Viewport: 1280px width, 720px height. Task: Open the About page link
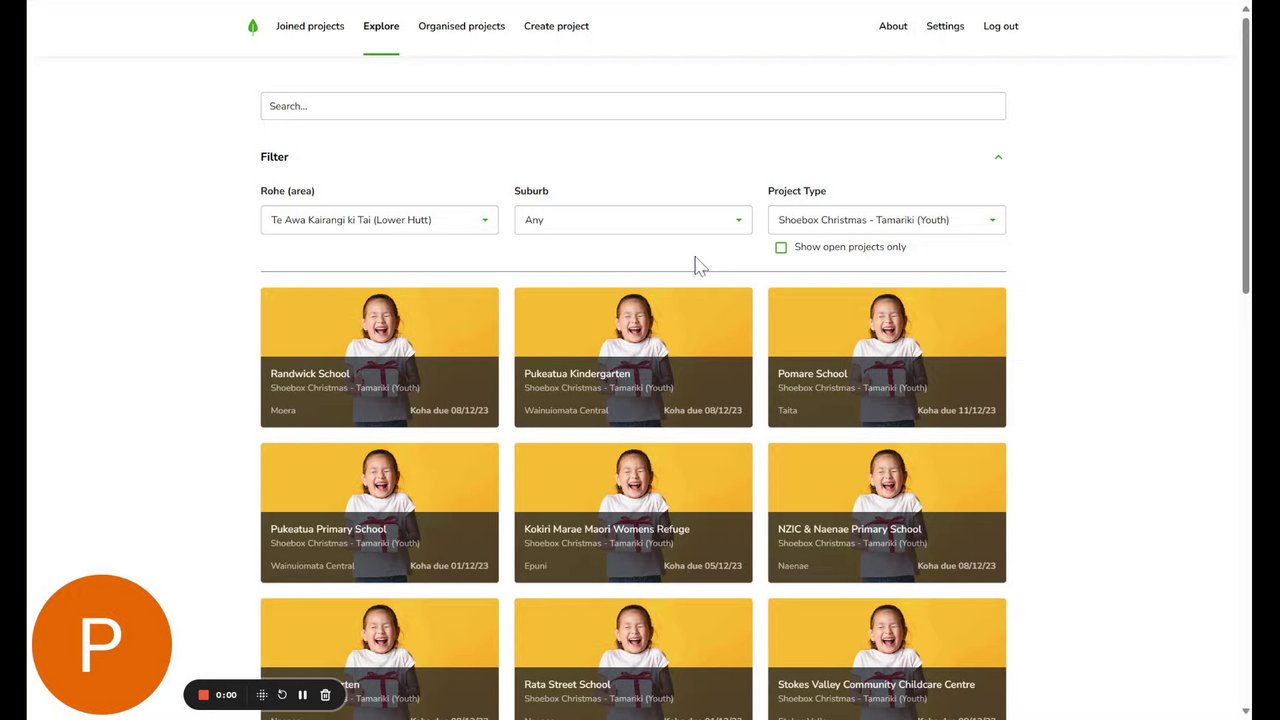893,26
